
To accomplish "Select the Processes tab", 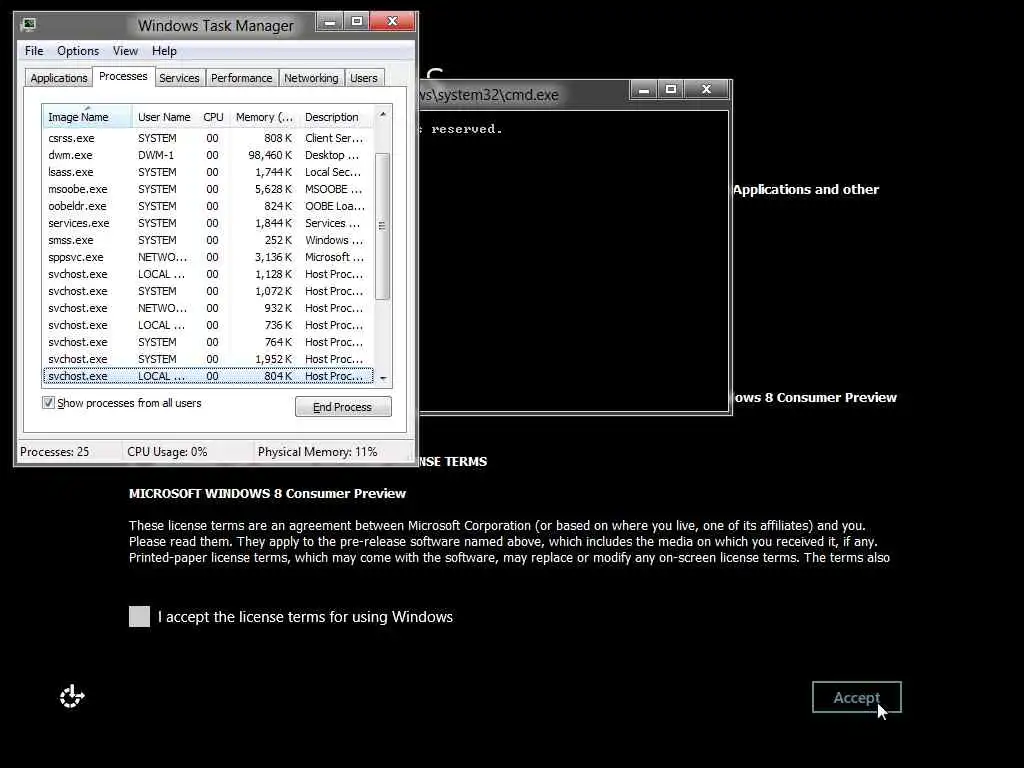I will coord(123,76).
